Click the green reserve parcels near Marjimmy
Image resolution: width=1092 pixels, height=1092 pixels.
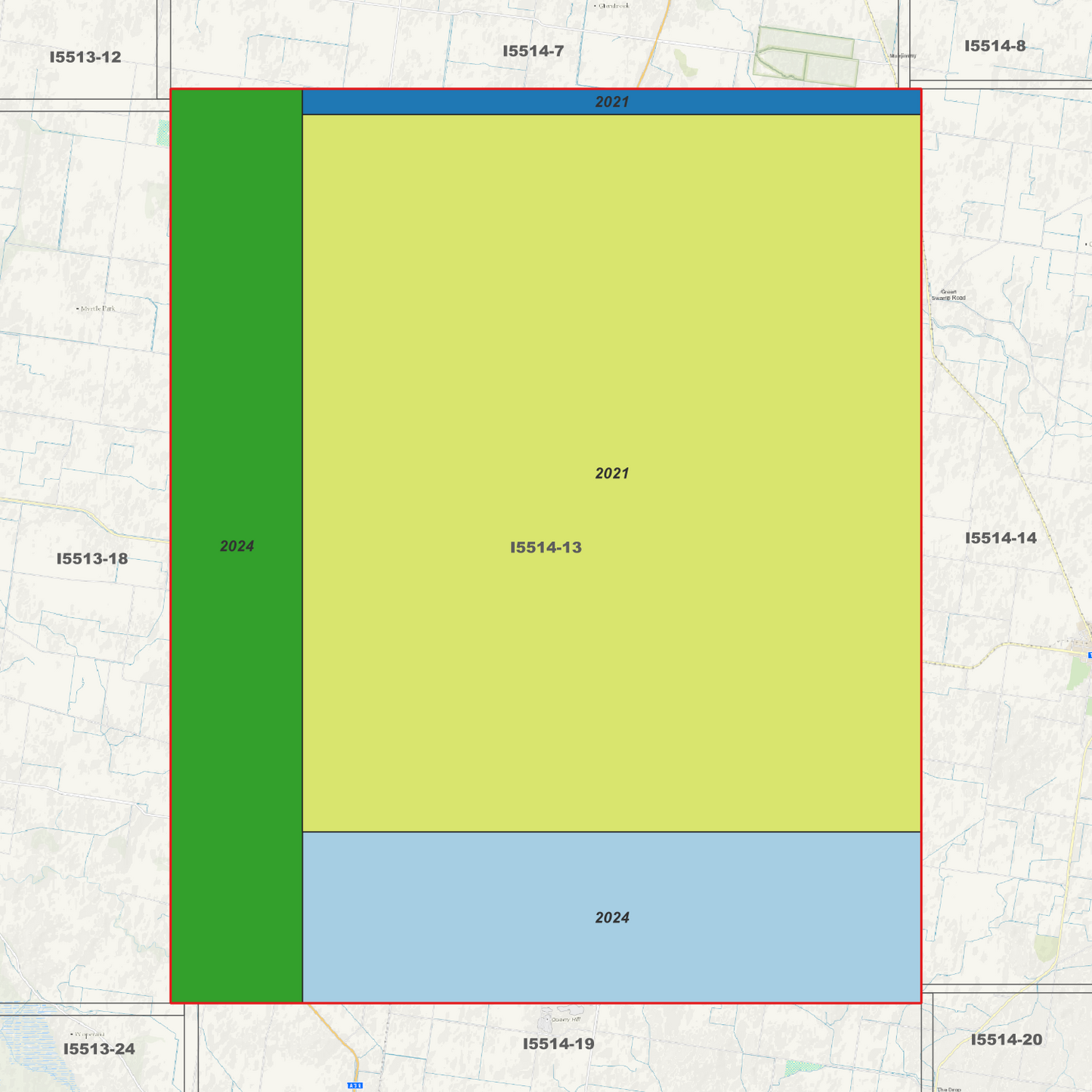point(806,55)
